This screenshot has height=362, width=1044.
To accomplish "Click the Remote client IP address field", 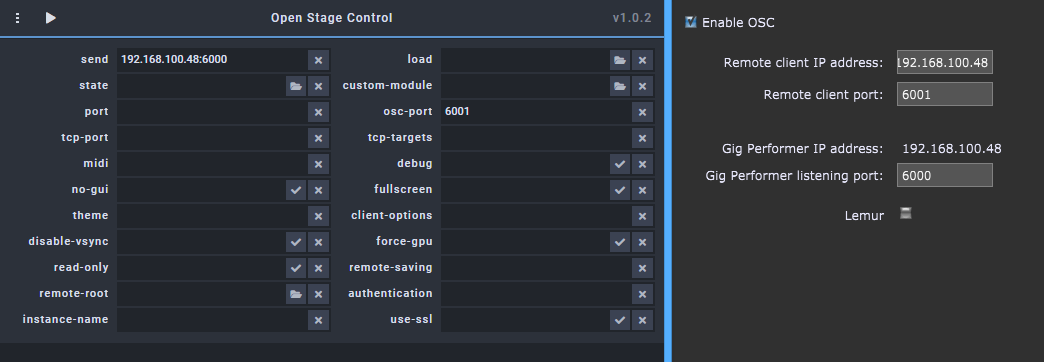I will coord(945,62).
